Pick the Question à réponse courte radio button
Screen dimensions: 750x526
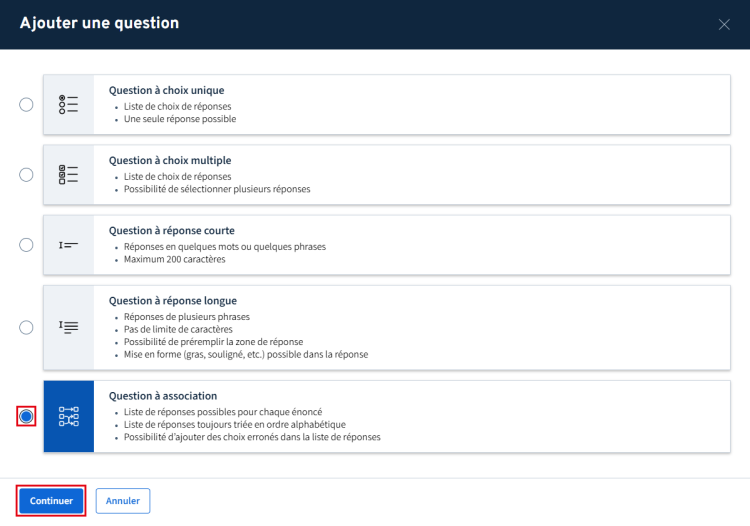click(26, 245)
